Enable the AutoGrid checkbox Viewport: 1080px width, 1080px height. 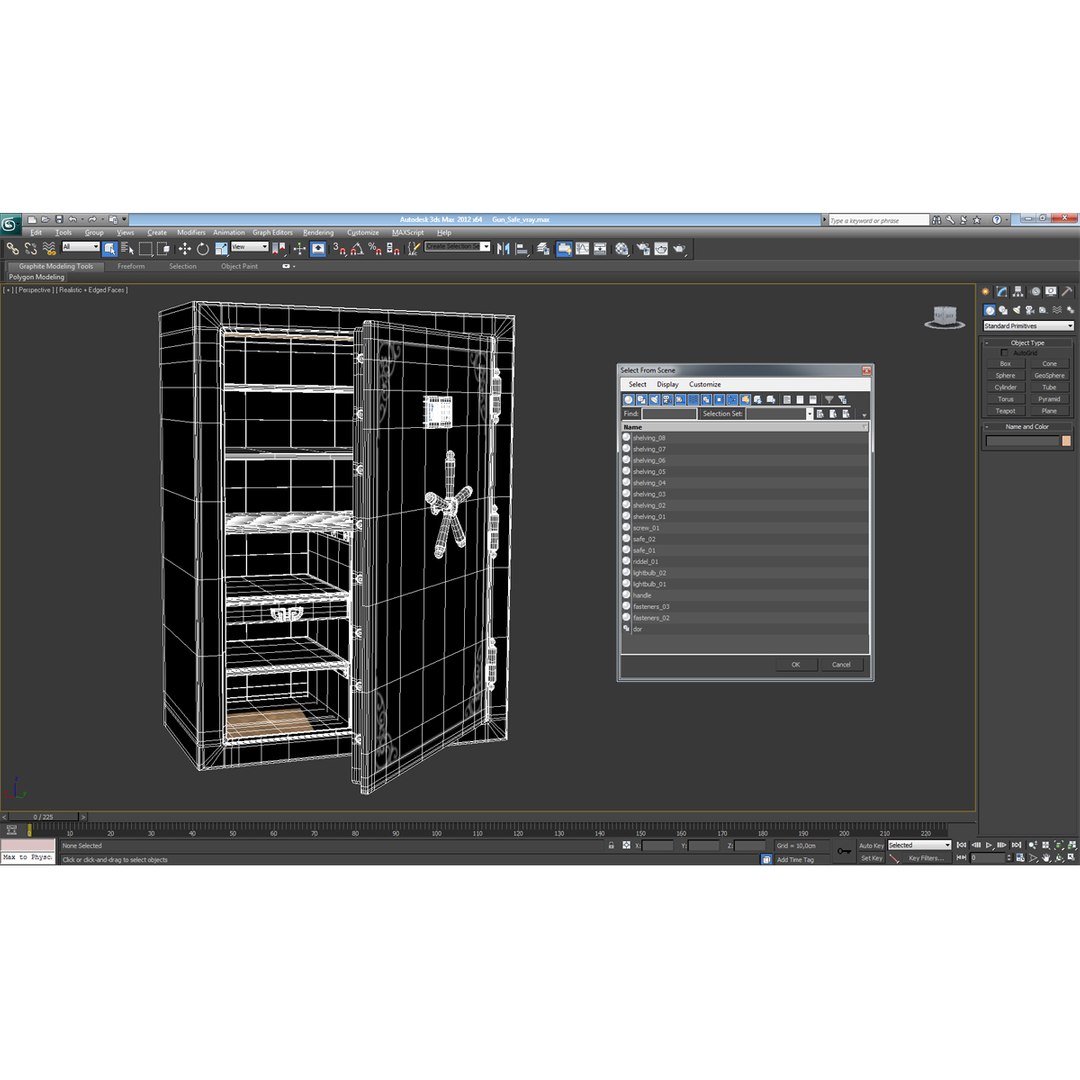1004,353
